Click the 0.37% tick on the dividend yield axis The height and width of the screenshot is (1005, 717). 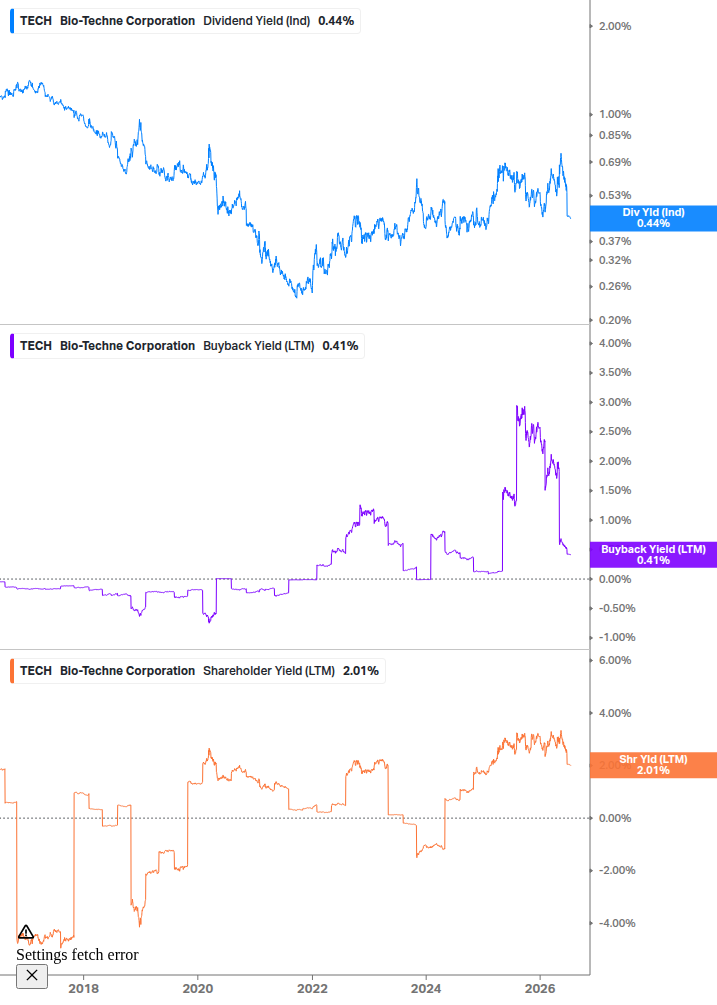click(x=615, y=241)
